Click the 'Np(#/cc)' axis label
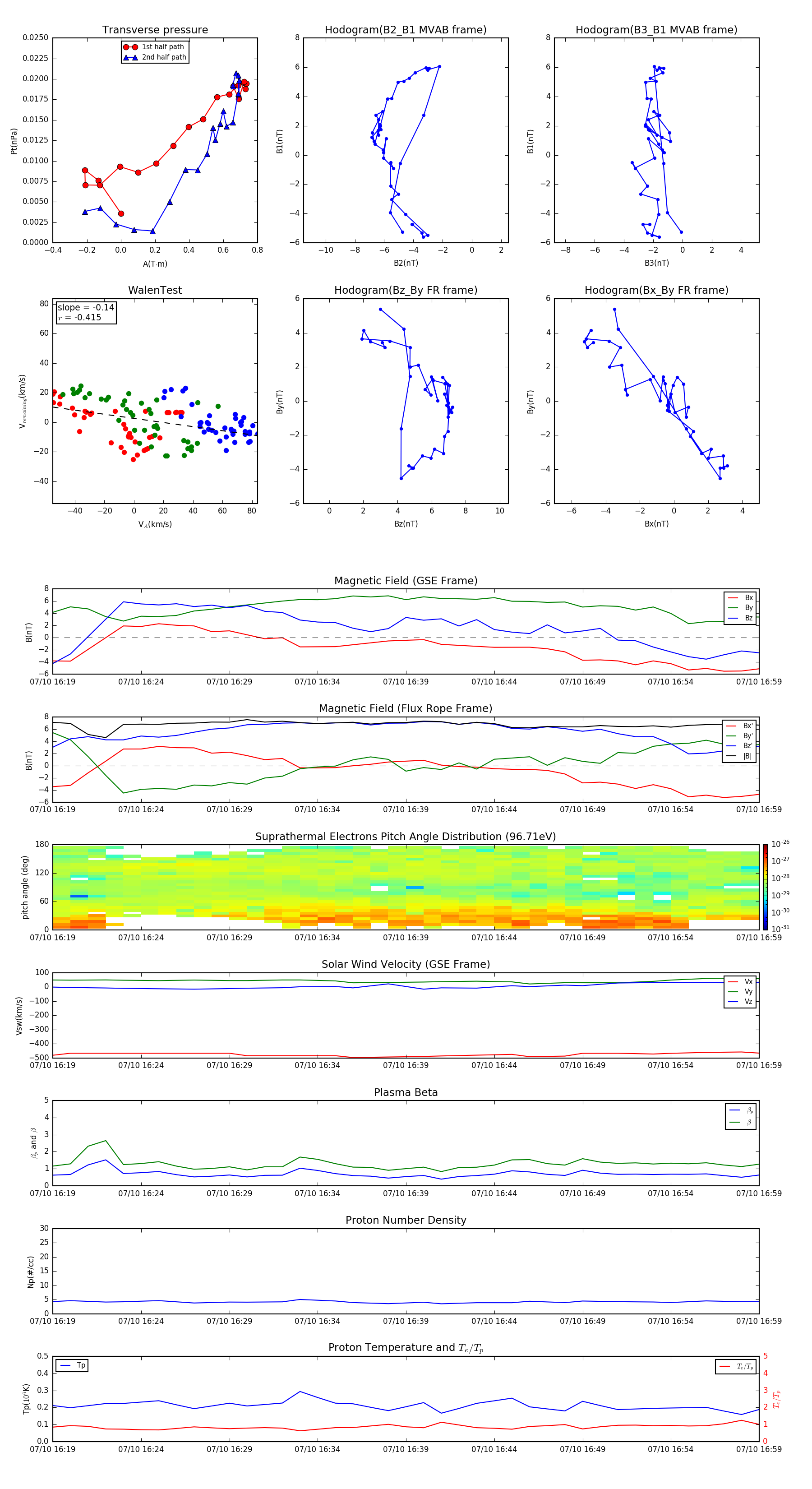Image resolution: width=812 pixels, height=1489 pixels. pyautogui.click(x=31, y=1272)
